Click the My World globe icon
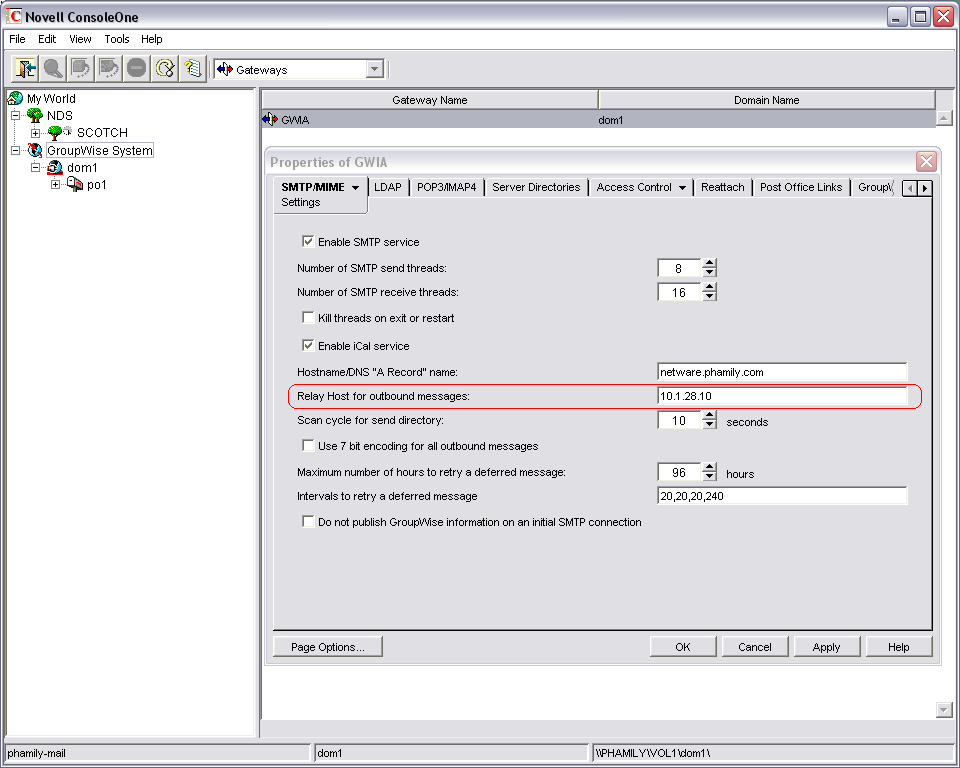The height and width of the screenshot is (768, 960). (x=15, y=99)
